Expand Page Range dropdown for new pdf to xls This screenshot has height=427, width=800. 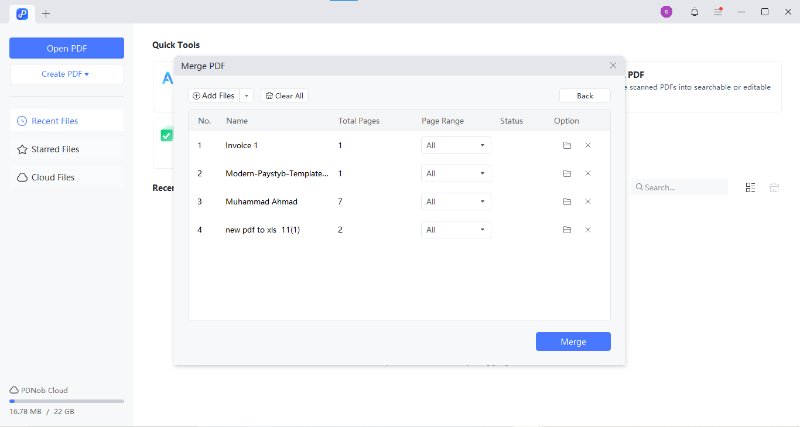coord(456,230)
